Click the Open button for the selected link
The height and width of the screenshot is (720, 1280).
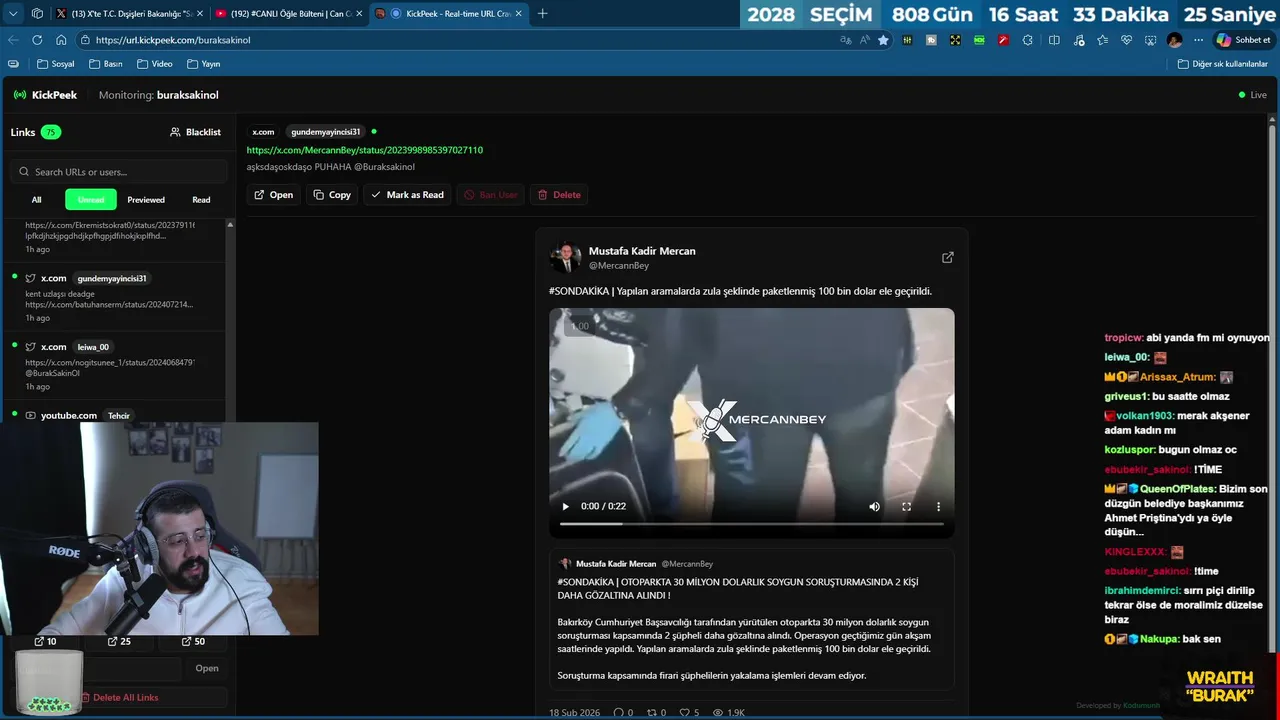point(273,195)
